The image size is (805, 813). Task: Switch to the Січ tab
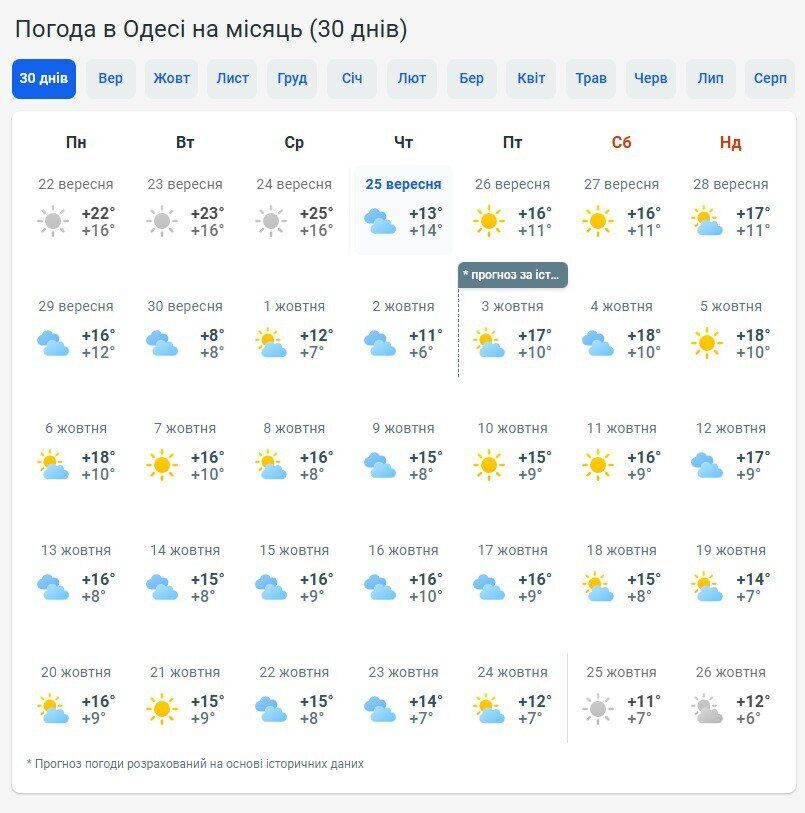(x=351, y=78)
